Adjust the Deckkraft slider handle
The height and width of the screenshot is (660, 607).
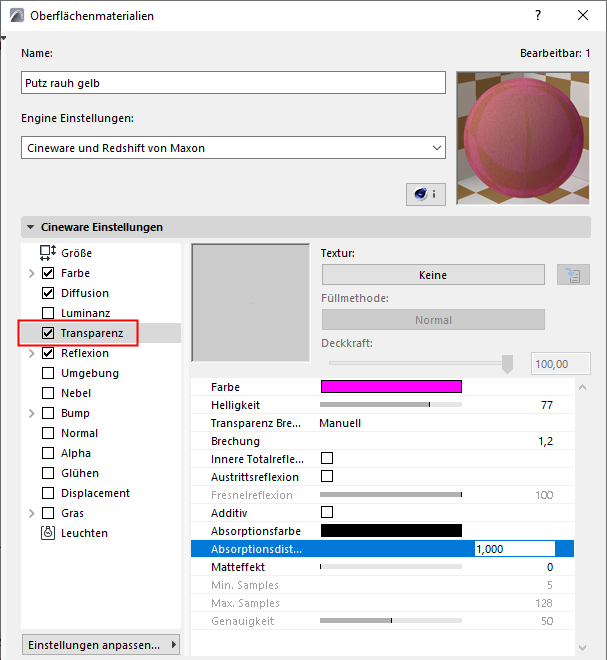(507, 363)
